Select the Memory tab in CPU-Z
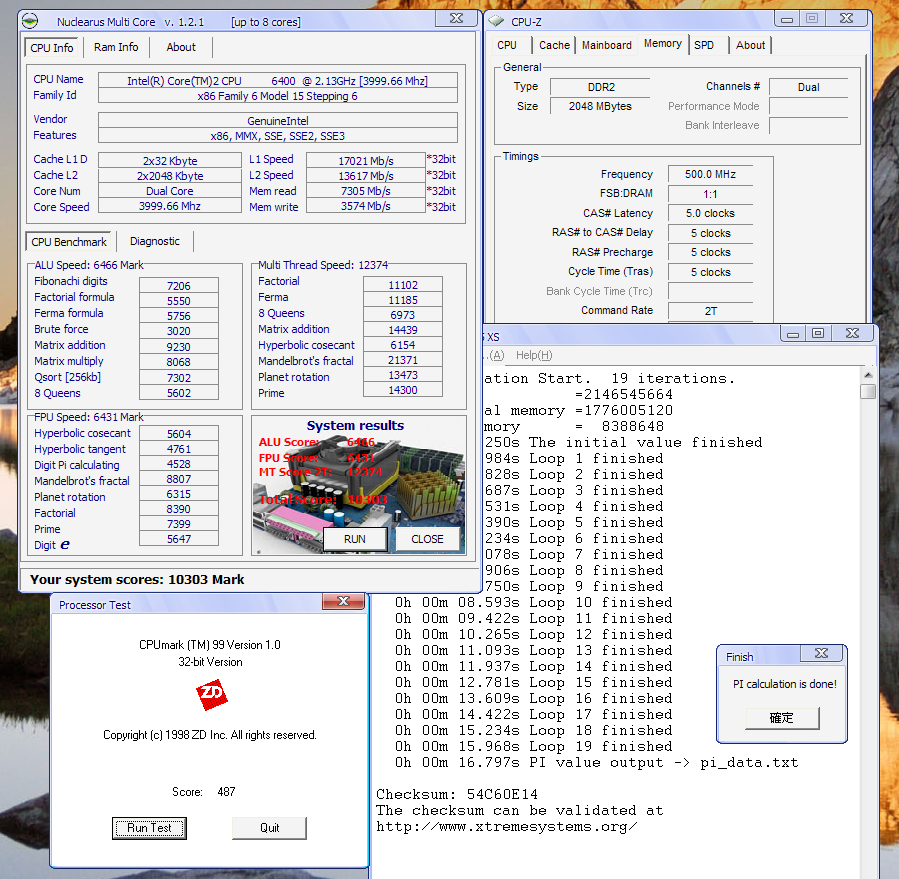The height and width of the screenshot is (879, 899). [663, 44]
